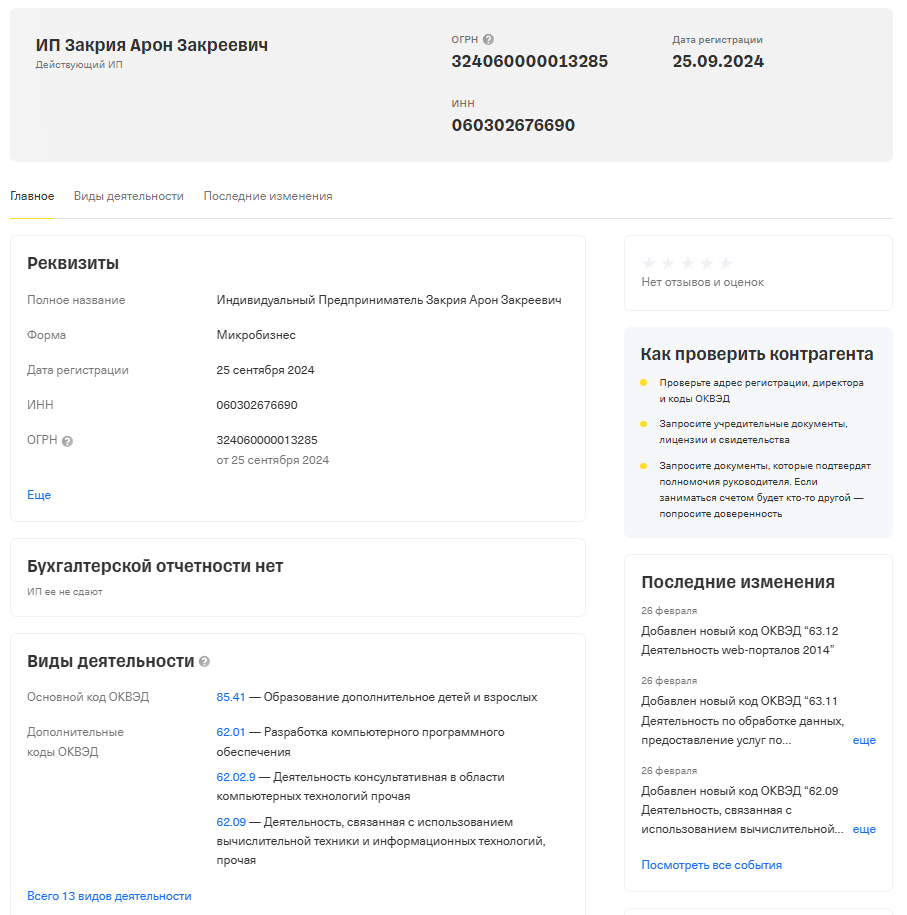
Task: Switch to the Последние изменения tab
Action: [x=268, y=196]
